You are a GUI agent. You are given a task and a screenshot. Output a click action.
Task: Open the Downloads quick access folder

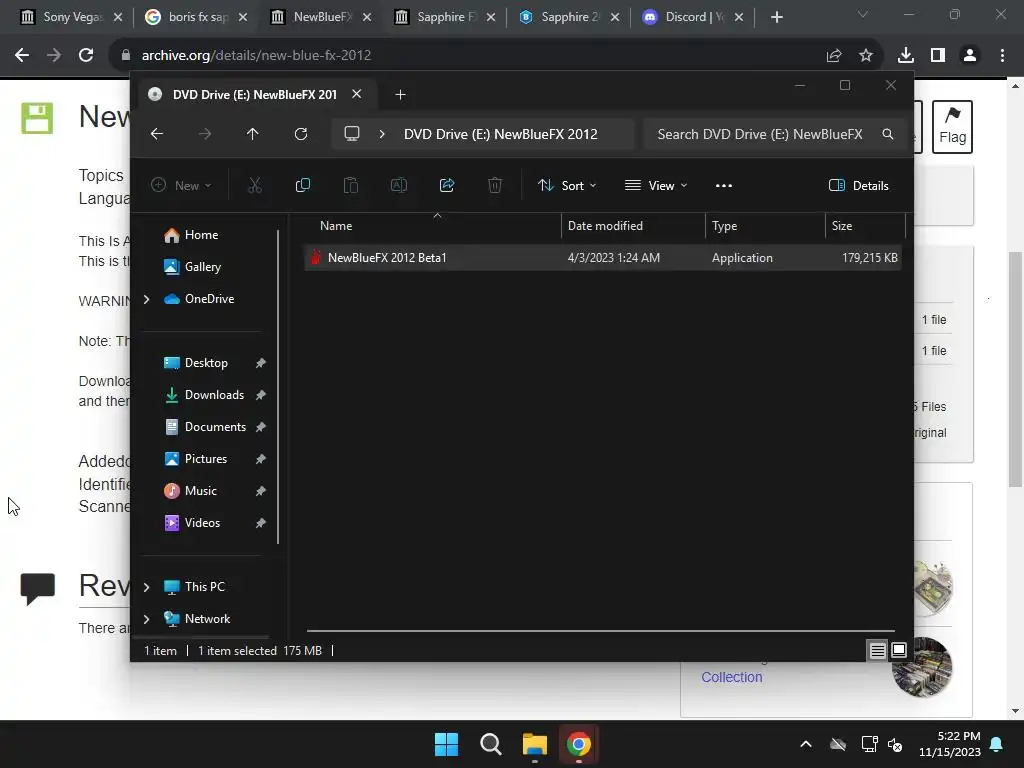click(214, 395)
